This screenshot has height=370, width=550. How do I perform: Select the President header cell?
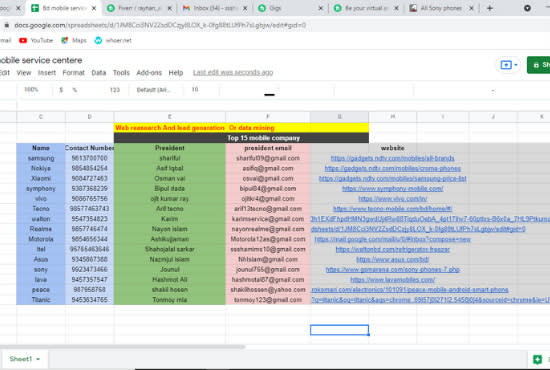click(169, 148)
